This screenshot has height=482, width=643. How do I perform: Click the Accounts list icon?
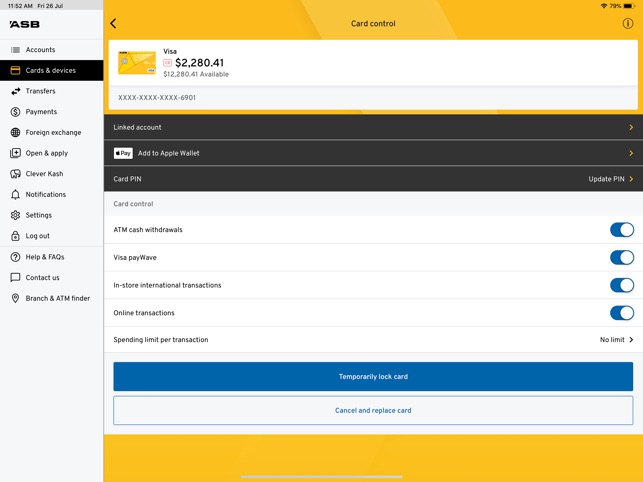click(x=15, y=50)
